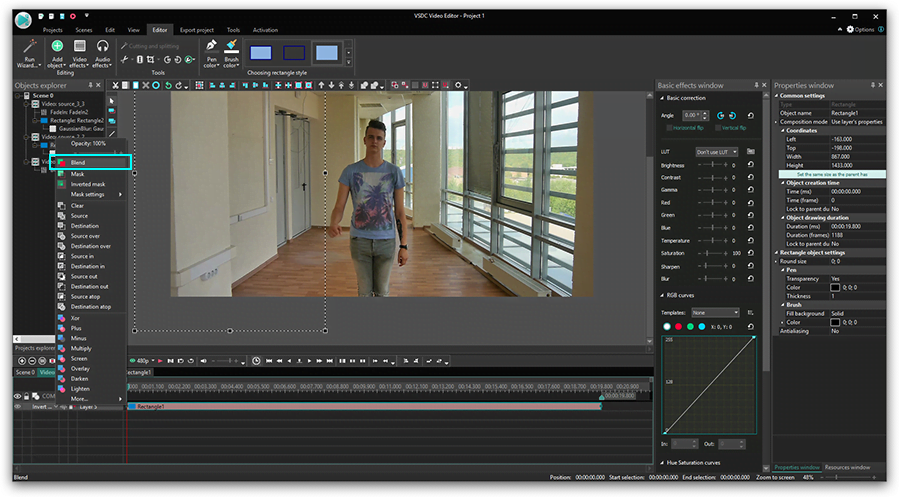Screen dimensions: 899x497
Task: Click the green undo arrow icon
Action: pyautogui.click(x=168, y=85)
